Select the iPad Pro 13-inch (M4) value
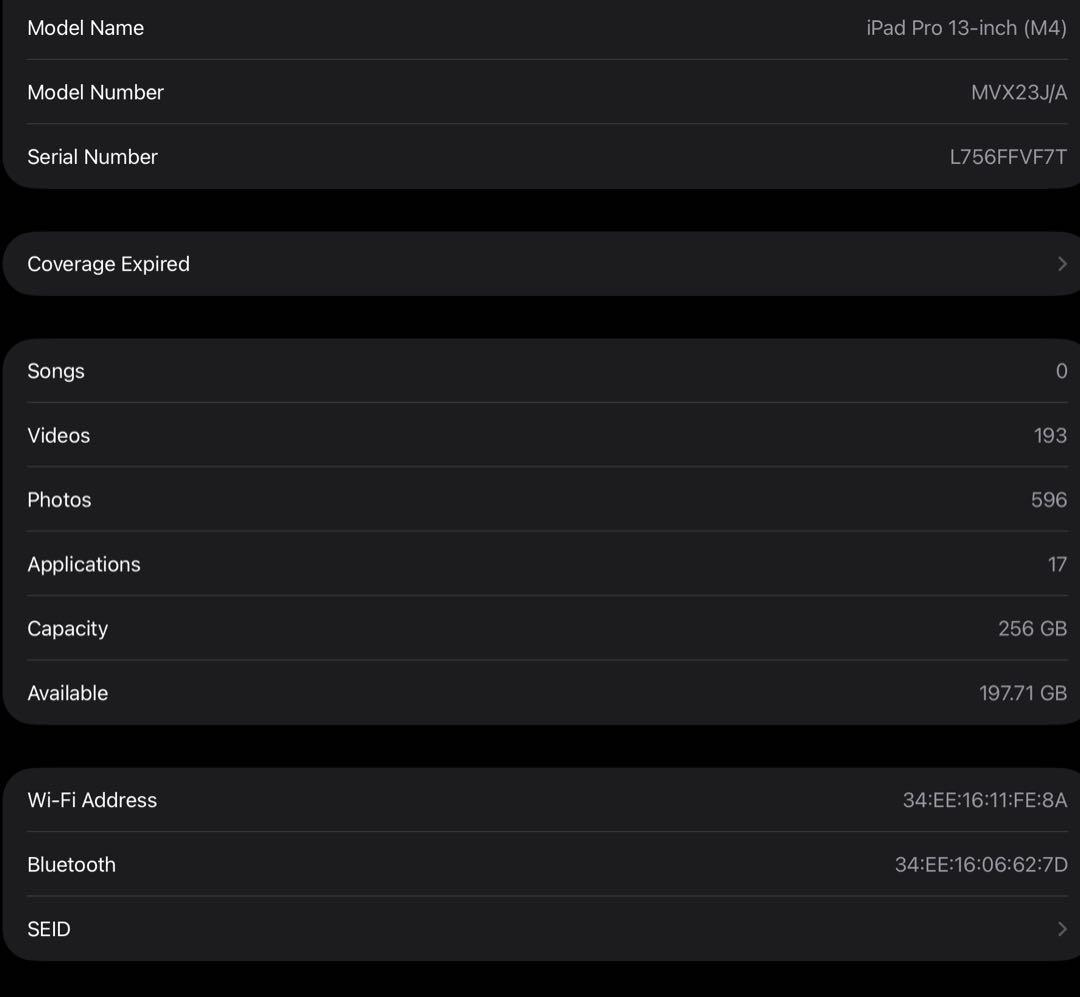 [x=963, y=28]
